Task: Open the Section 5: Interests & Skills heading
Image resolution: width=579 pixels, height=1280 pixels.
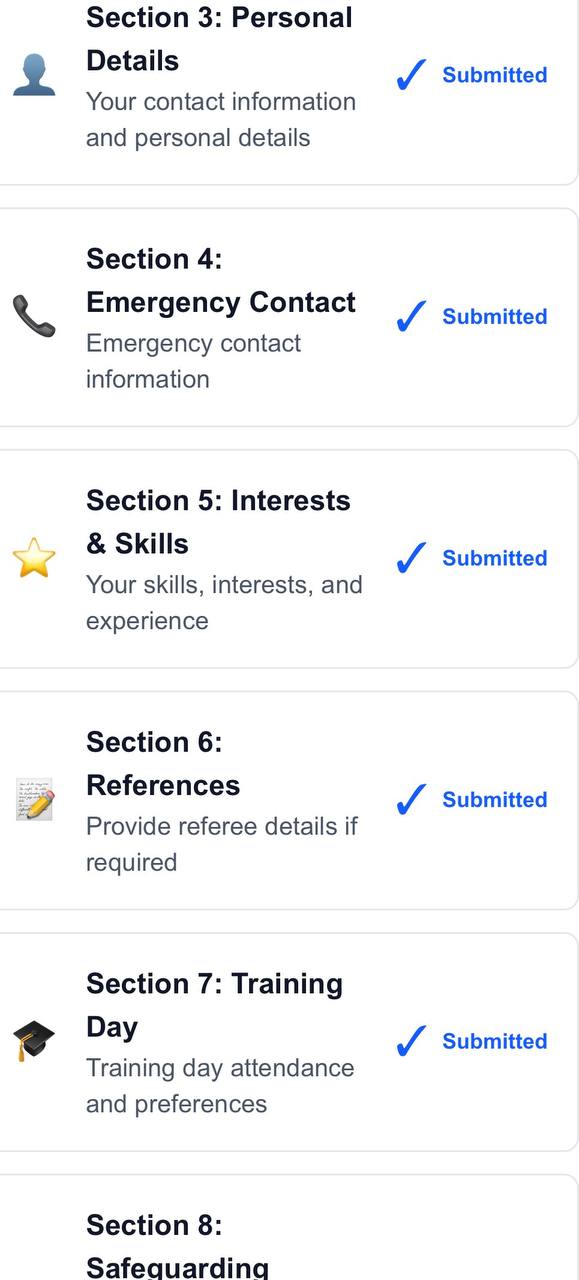Action: tap(219, 522)
